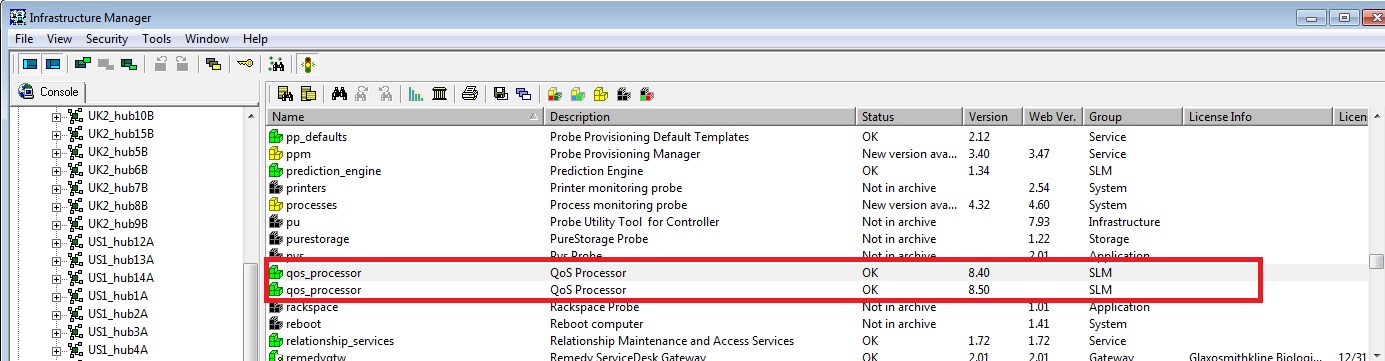Click the binoculars find icon
The width and height of the screenshot is (1385, 361).
pos(339,94)
